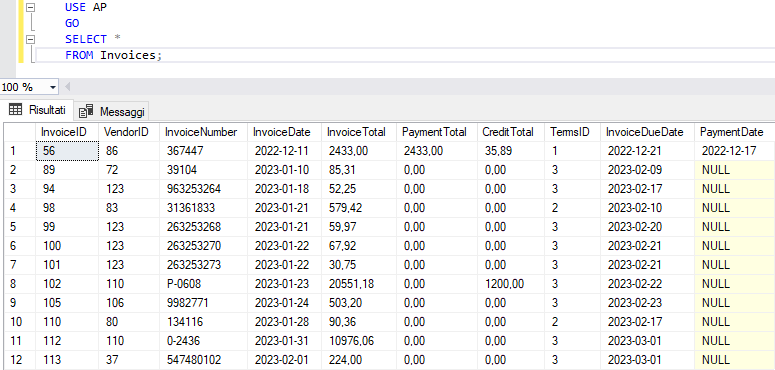775x370 pixels.
Task: Click the TermsID column header
Action: click(572, 132)
